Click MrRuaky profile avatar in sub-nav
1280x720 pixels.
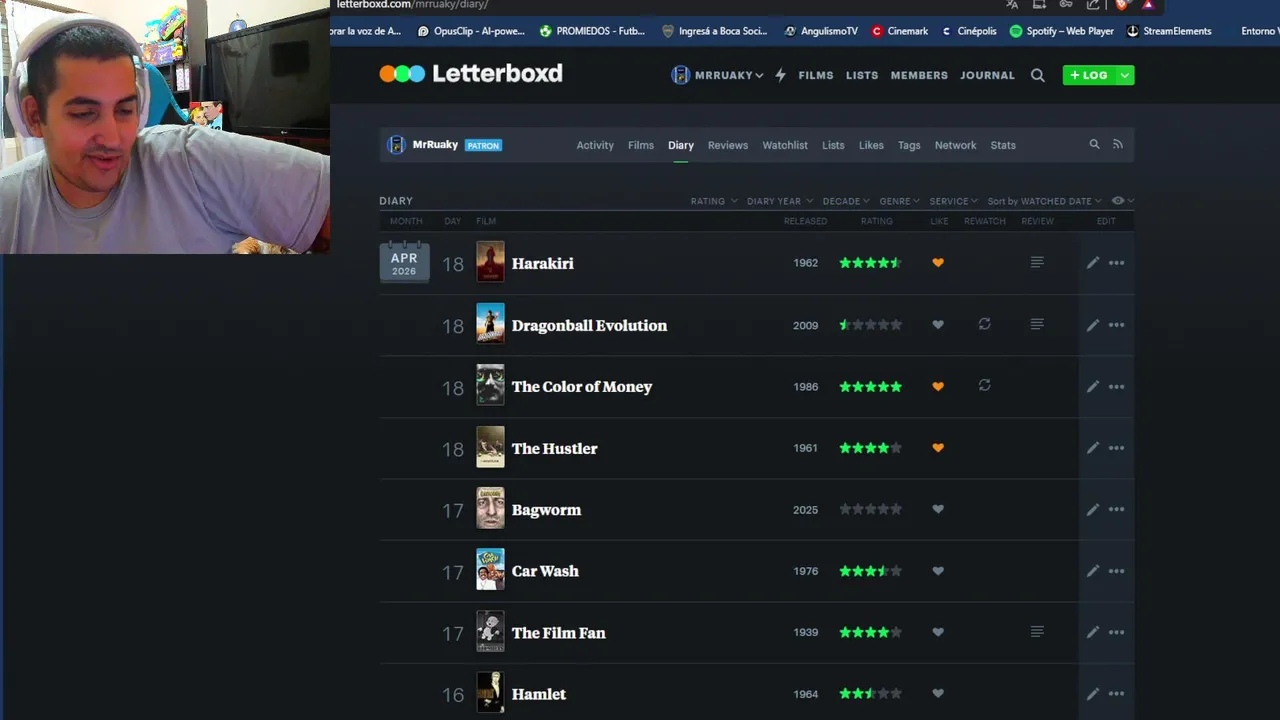click(396, 145)
